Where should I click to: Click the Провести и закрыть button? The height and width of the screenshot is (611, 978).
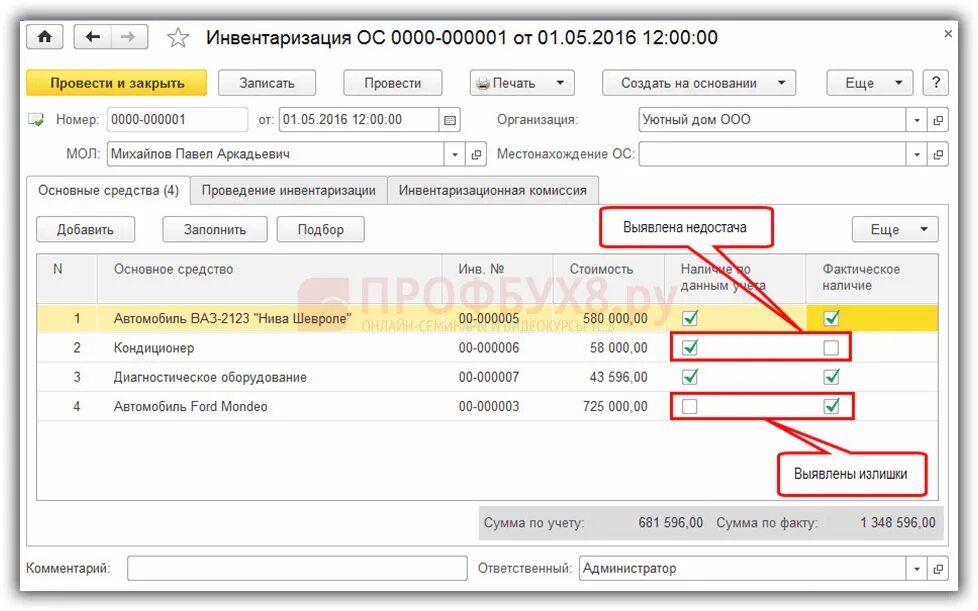117,83
